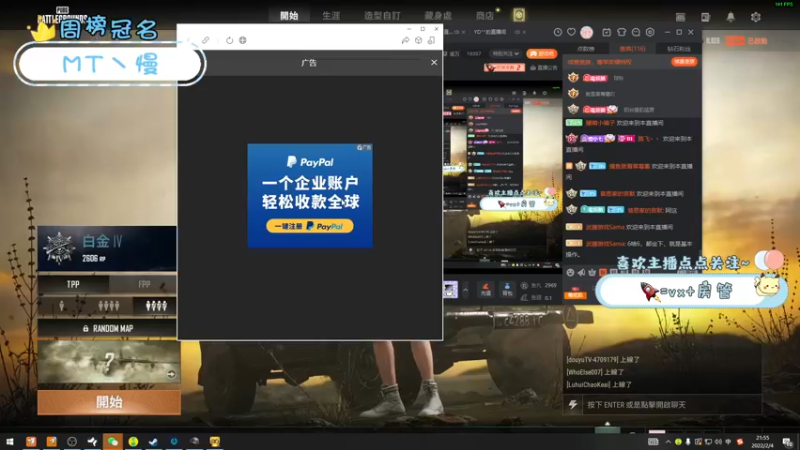Click the orange pill button in chat banner

[x=684, y=62]
